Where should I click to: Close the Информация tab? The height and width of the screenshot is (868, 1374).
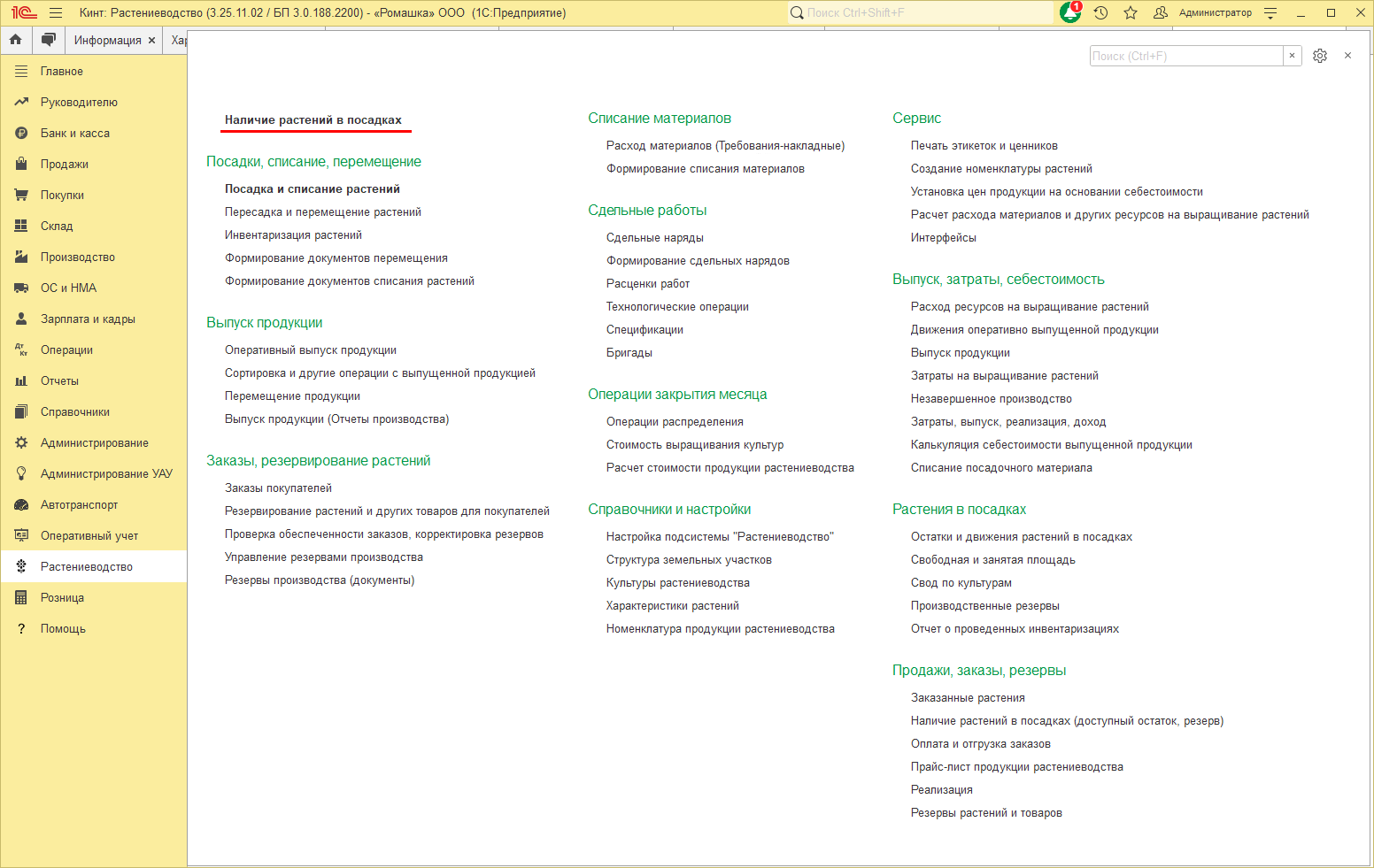[x=152, y=41]
